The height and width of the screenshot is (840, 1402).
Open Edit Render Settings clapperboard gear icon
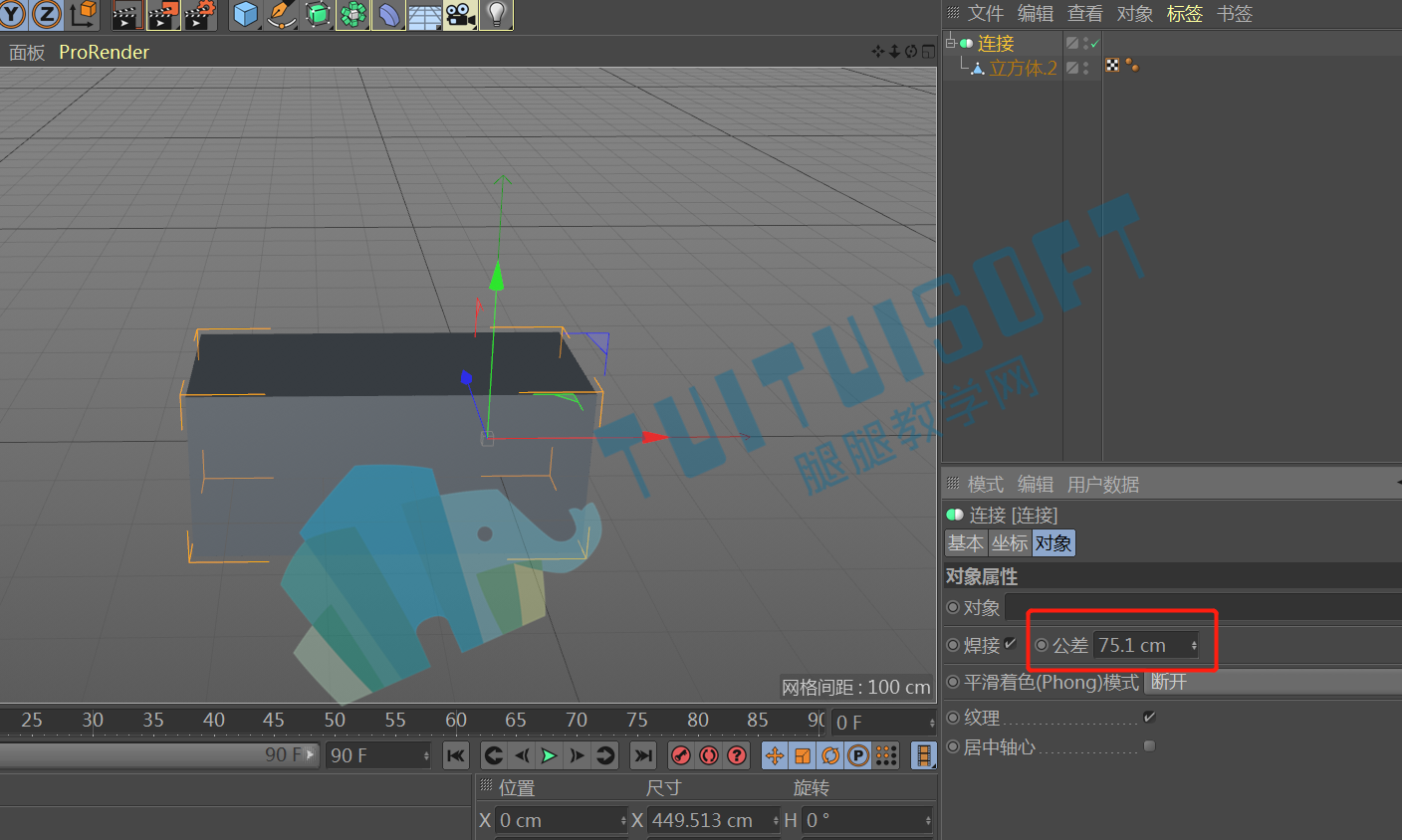(200, 14)
